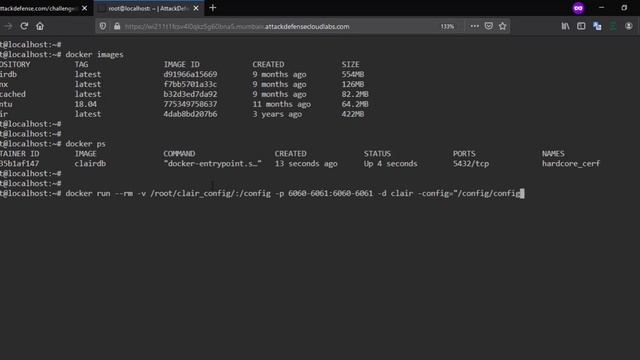
Task: Open private browsing mask indicator
Action: pos(578,8)
